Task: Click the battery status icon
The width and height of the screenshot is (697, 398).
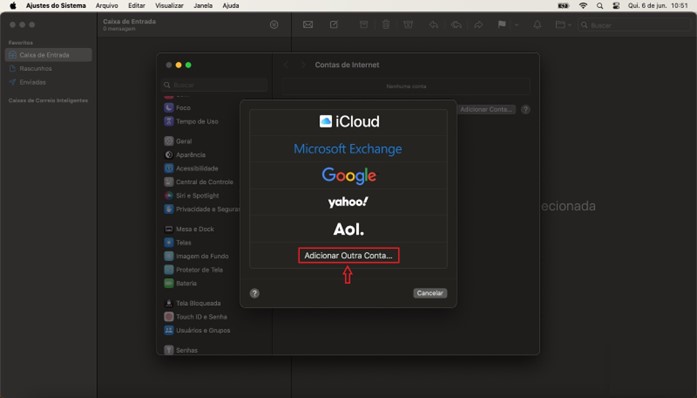Action: (564, 6)
